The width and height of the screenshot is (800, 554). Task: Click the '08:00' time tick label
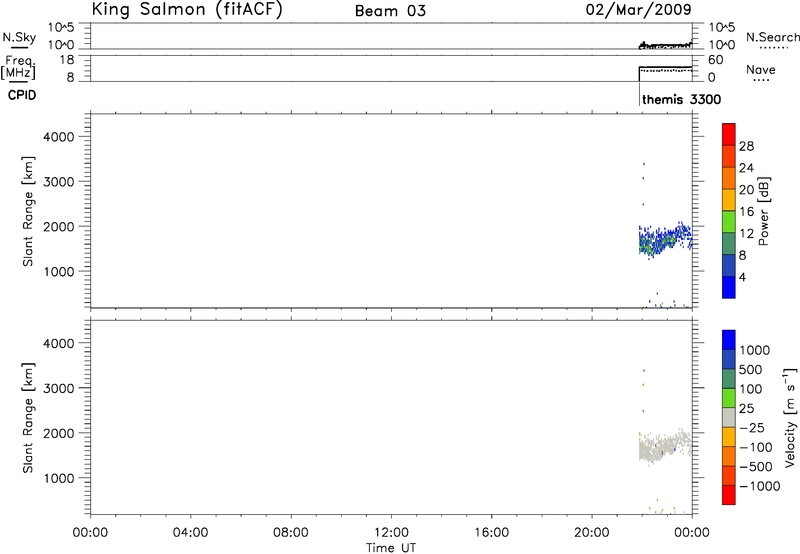(x=290, y=533)
